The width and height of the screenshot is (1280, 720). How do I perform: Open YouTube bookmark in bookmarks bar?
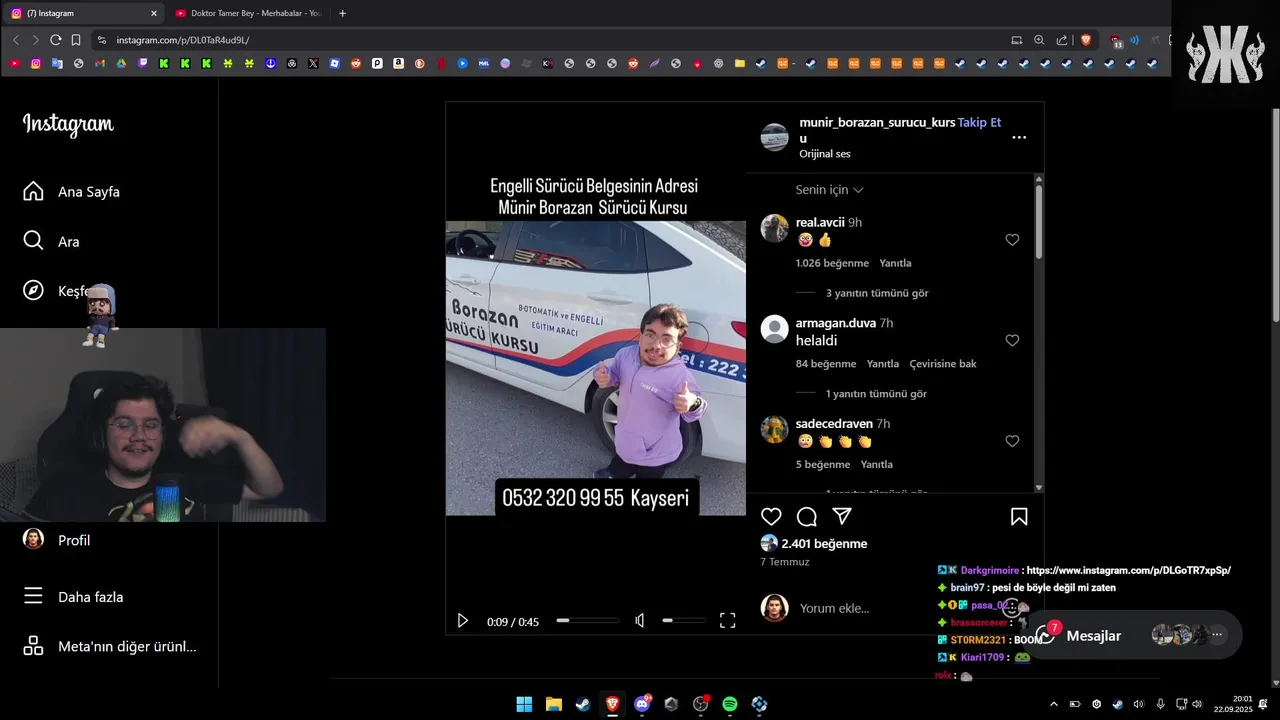[15, 63]
